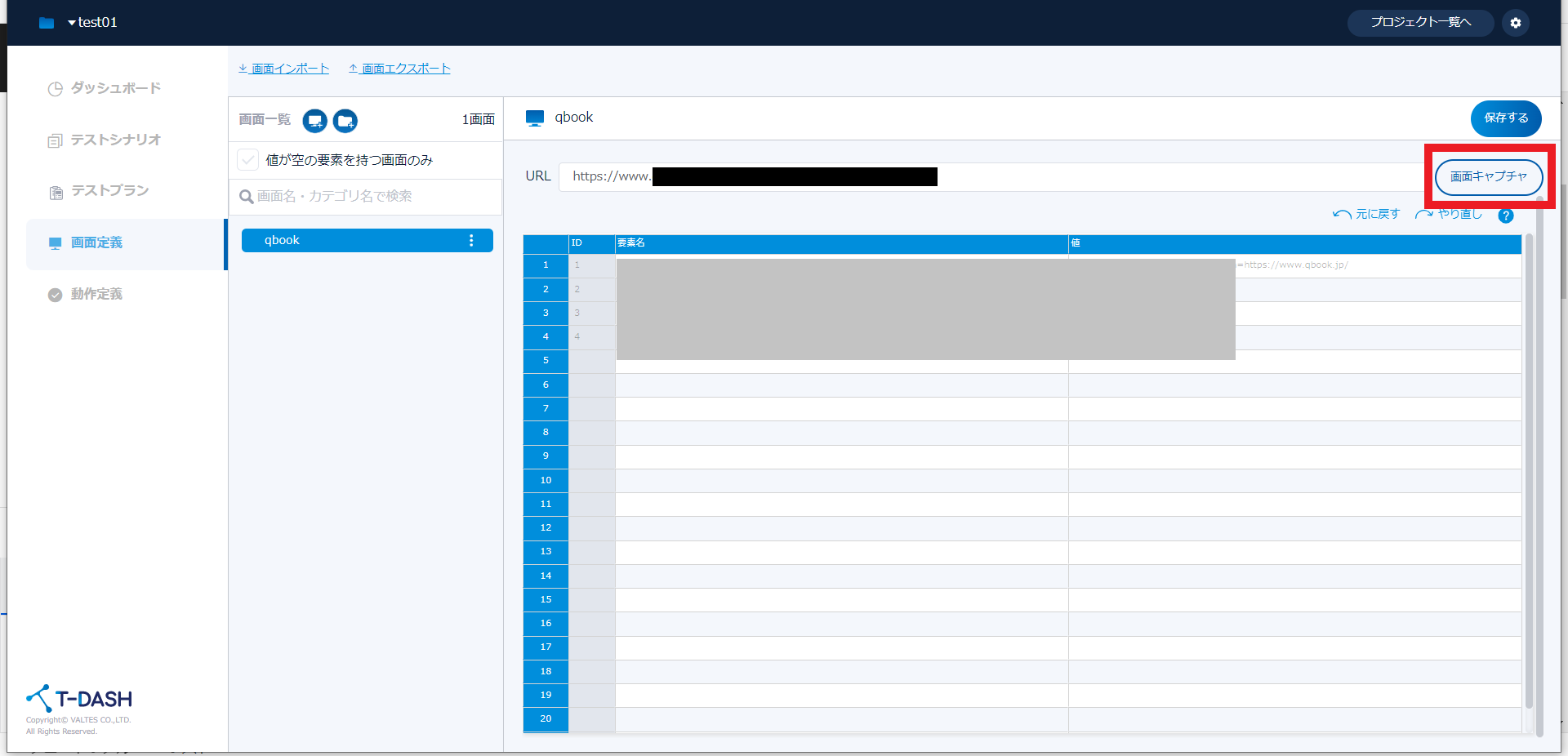Open ダッシュボード in the sidebar
Screen dimensions: 1568x756
(x=115, y=88)
